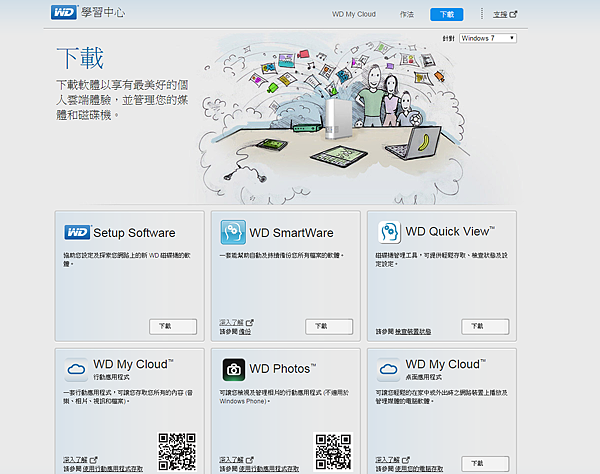Open the 使用您的電腦存取 link
The image size is (600, 474).
coord(419,469)
